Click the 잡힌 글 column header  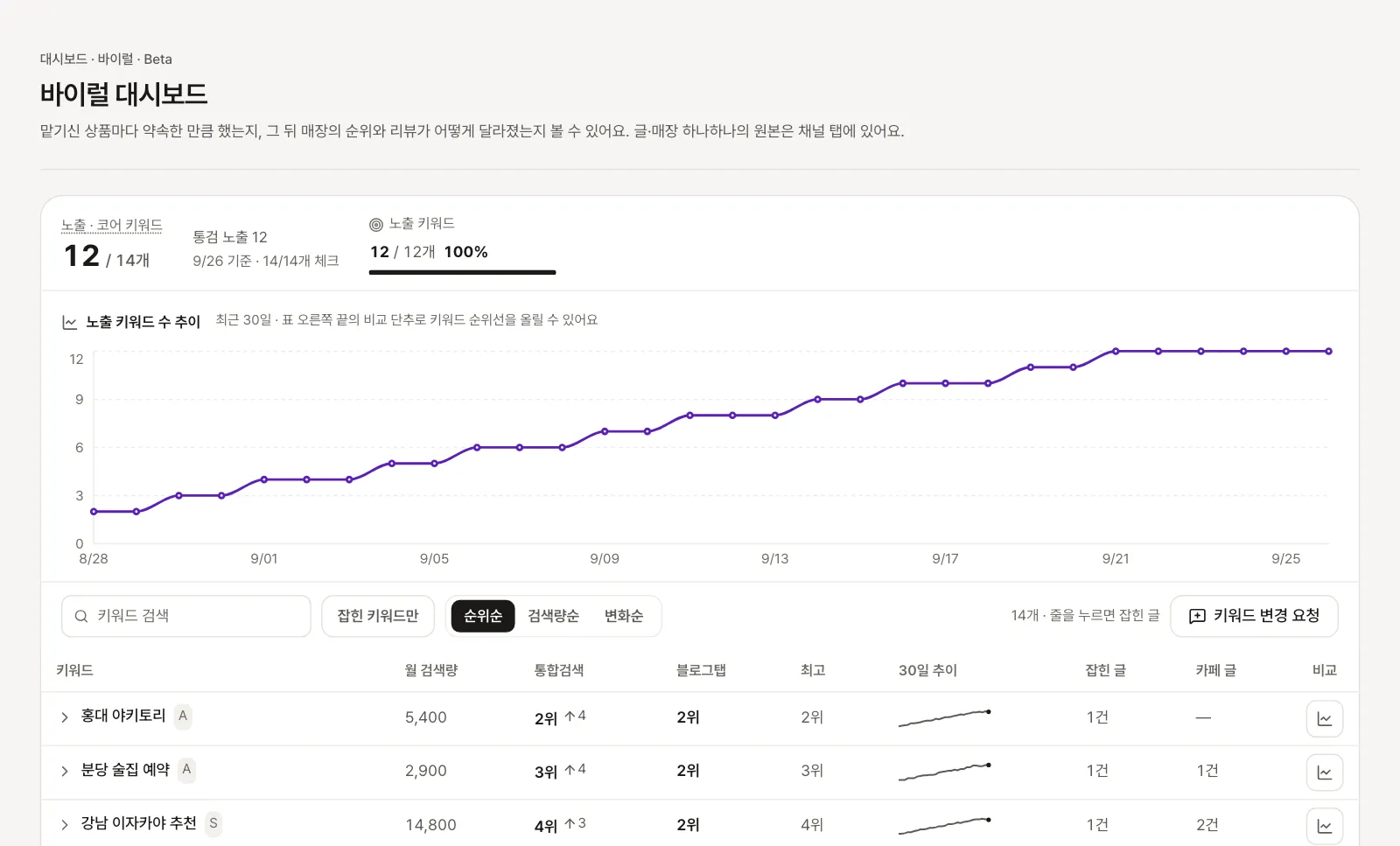coord(1106,670)
